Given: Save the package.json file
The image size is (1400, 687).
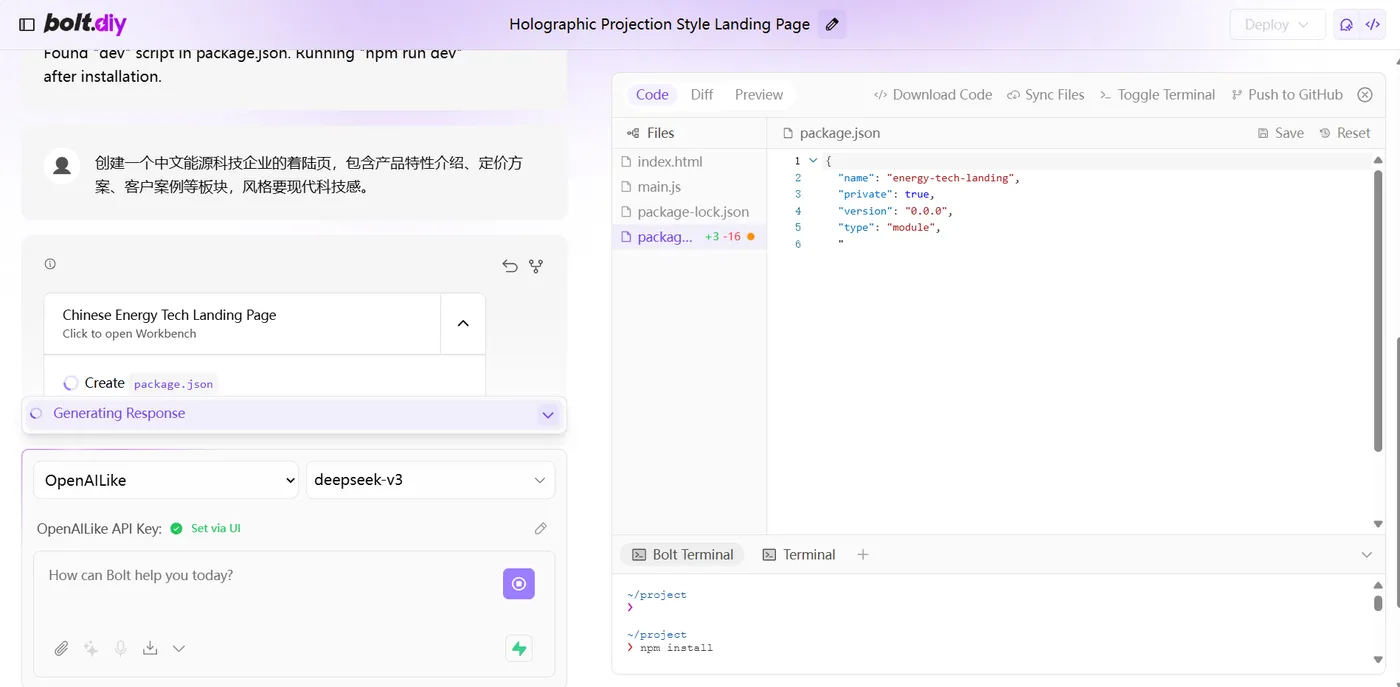Looking at the screenshot, I should [x=1280, y=133].
